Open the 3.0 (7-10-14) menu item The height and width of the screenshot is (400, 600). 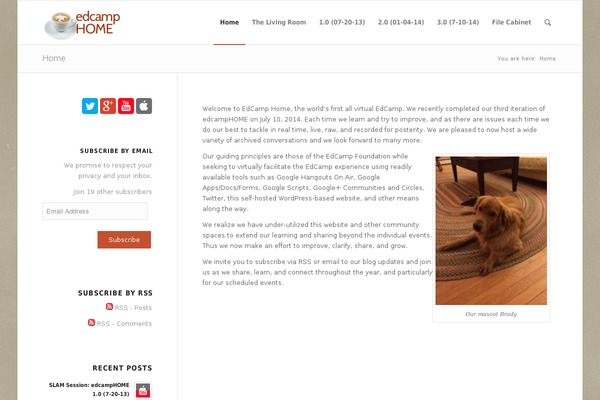[458, 22]
